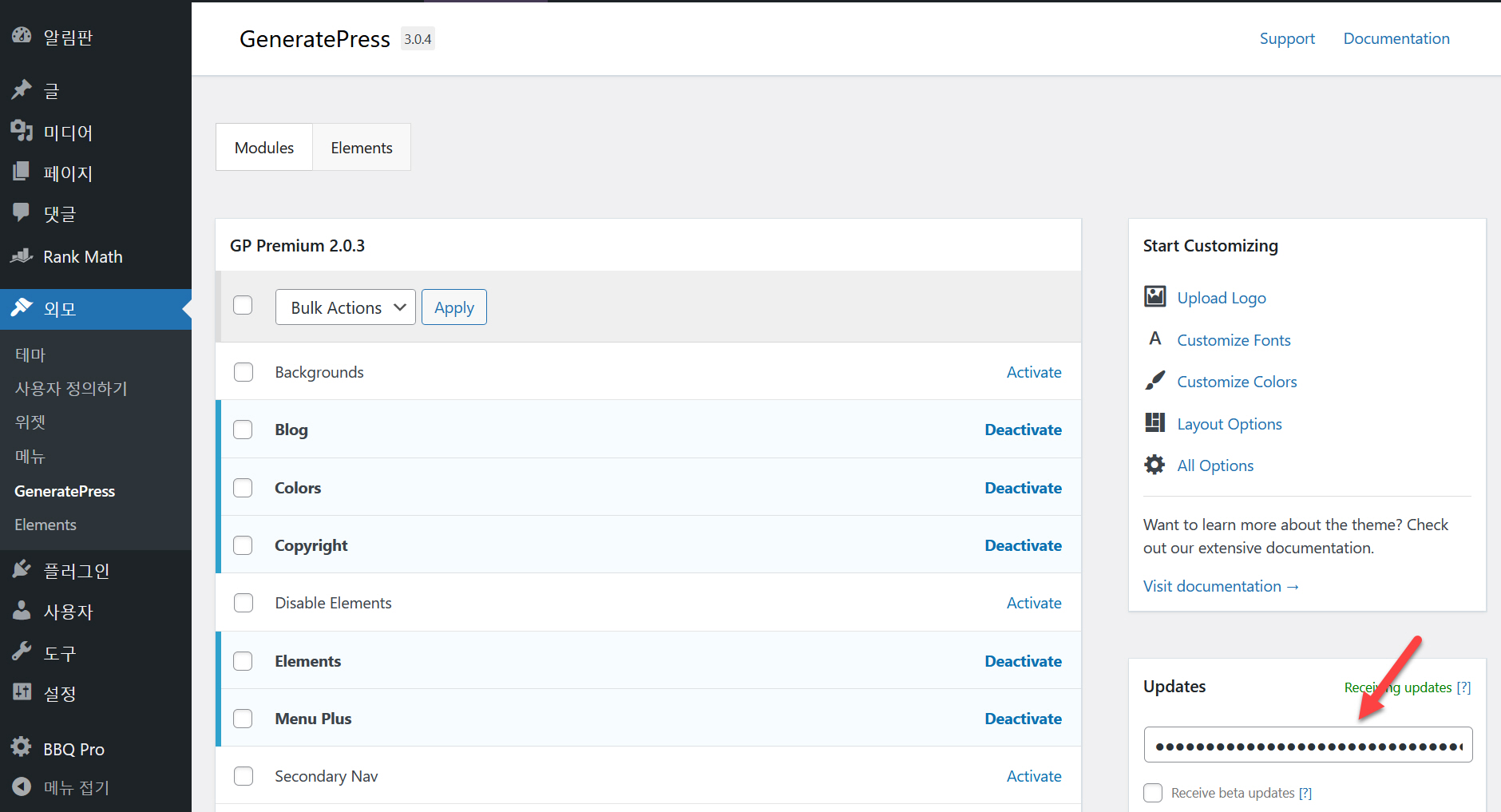Open 테마 submenu item
1501x812 pixels.
(30, 355)
